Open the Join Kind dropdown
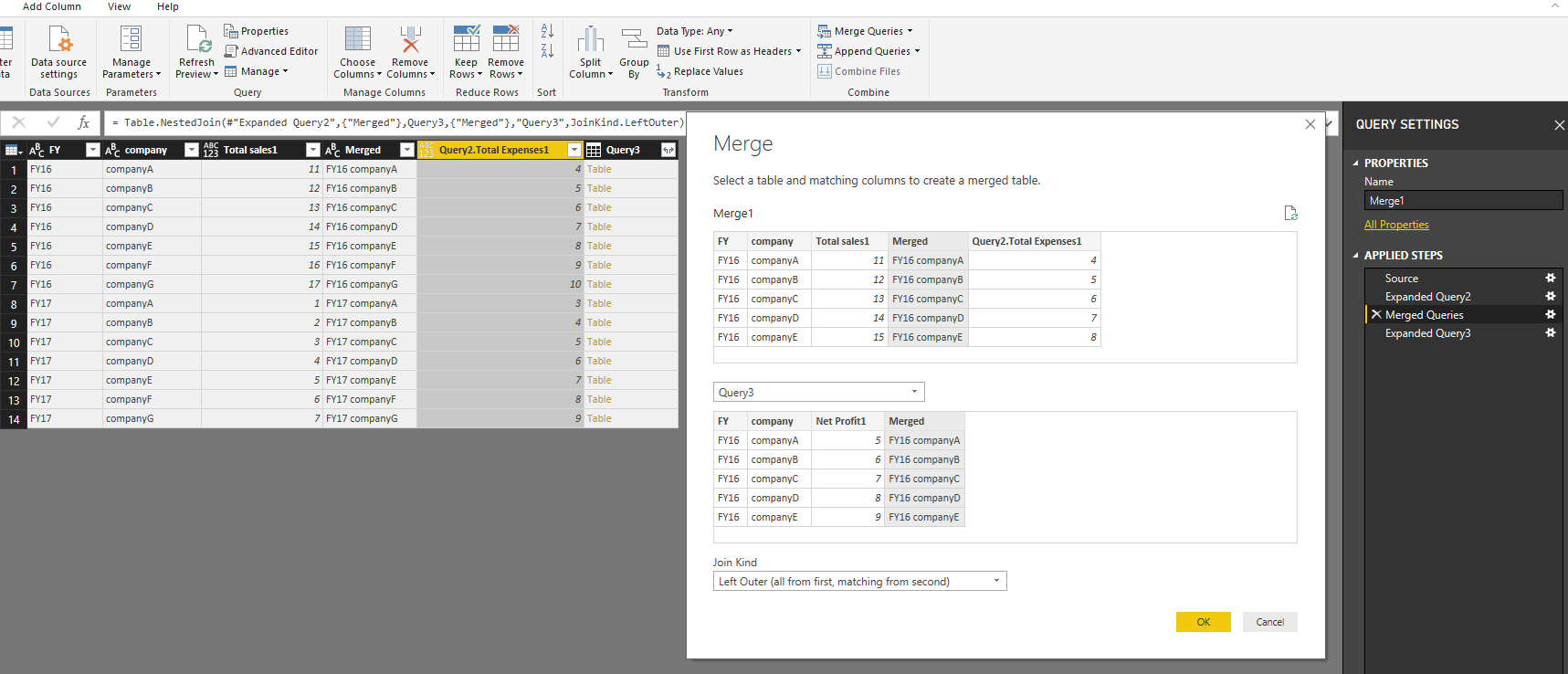Screen dimensions: 1568x674 click(859, 581)
